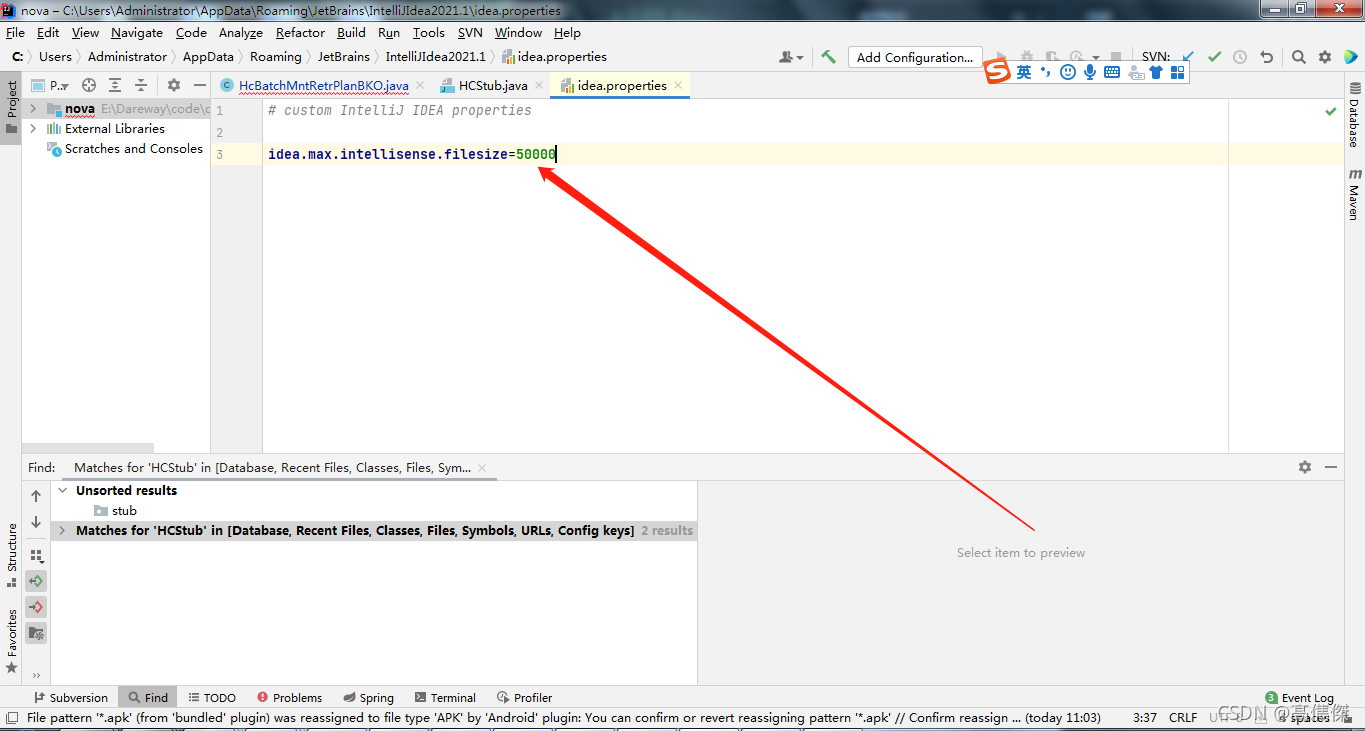This screenshot has width=1365, height=731.
Task: Hide the Project panel with minus icon
Action: point(200,85)
